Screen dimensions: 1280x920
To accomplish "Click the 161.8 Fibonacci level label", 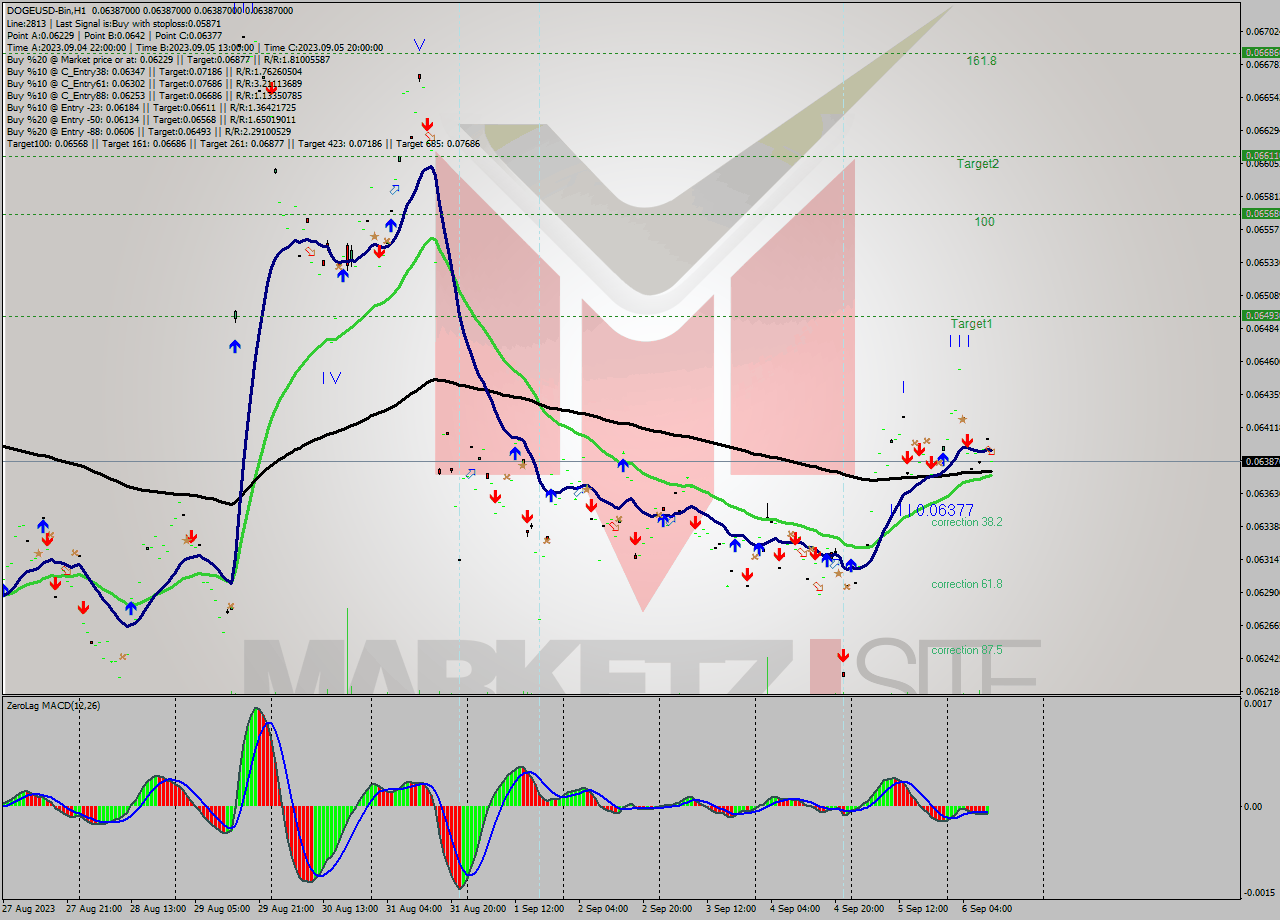I will click(981, 61).
